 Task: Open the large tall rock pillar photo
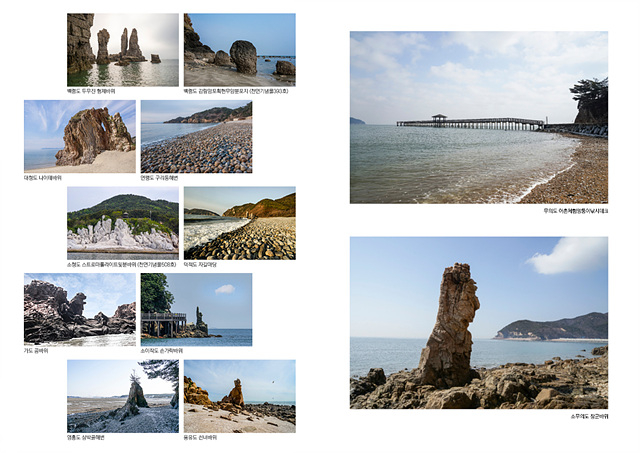tap(478, 322)
